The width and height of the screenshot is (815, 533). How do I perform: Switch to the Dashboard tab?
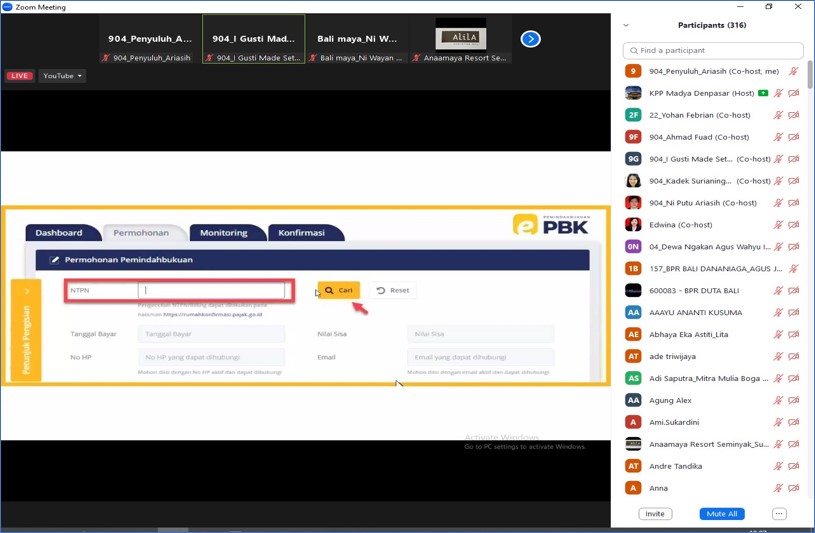pos(59,233)
